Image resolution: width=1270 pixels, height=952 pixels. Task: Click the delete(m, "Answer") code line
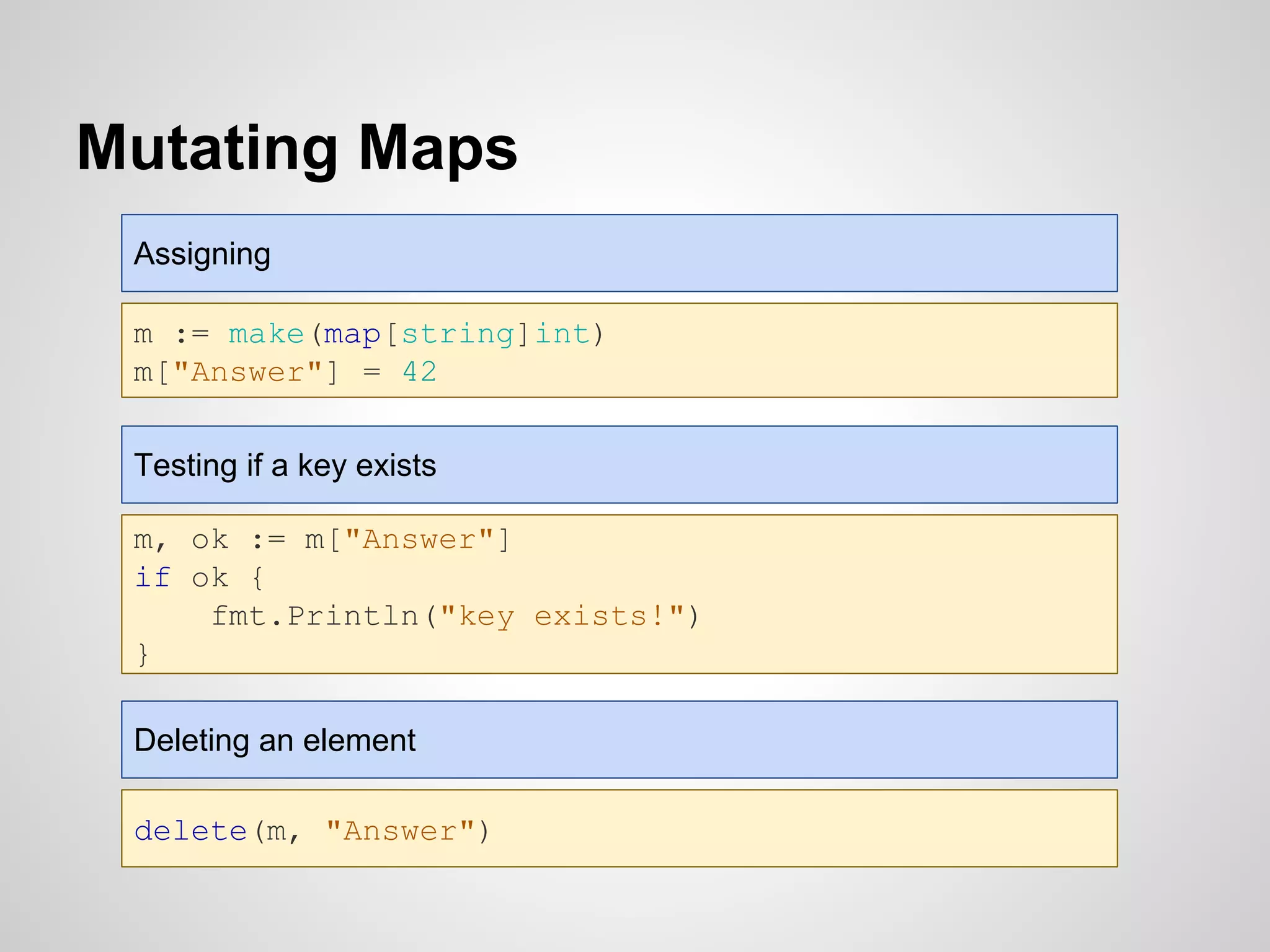[x=312, y=831]
